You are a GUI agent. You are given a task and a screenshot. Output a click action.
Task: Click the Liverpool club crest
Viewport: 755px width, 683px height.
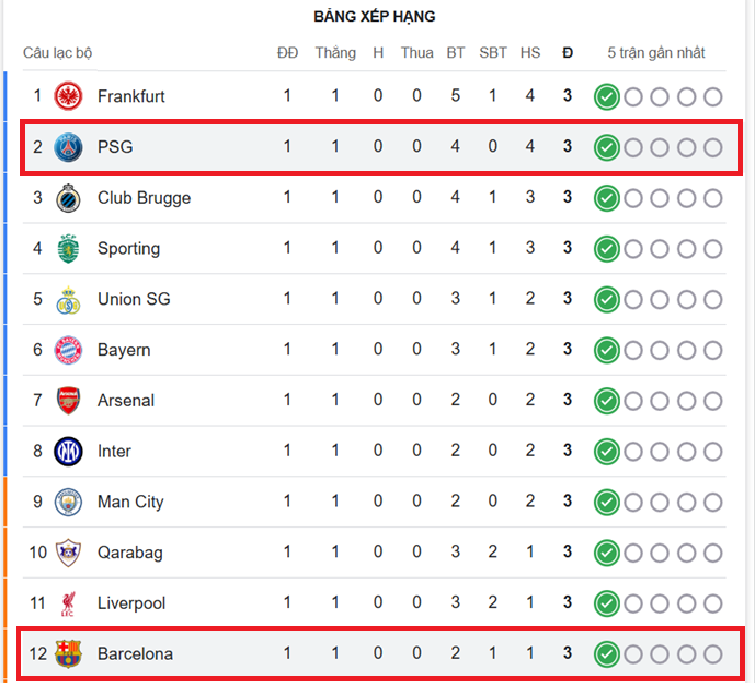point(68,603)
